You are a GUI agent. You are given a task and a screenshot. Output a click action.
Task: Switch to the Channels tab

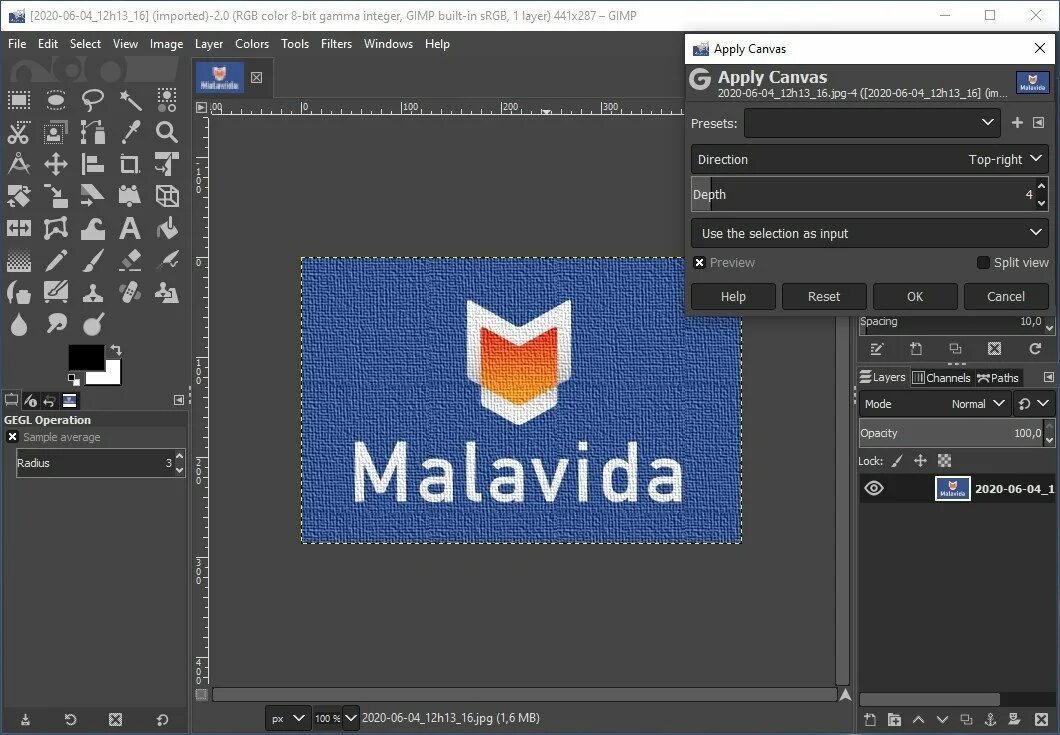pyautogui.click(x=941, y=377)
